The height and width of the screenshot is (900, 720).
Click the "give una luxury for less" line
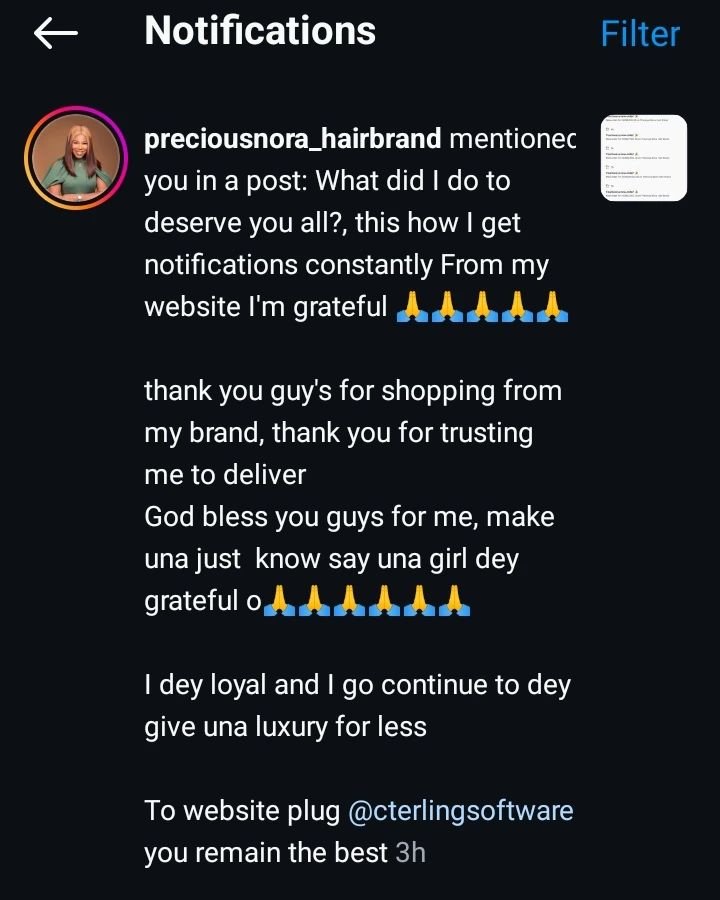pyautogui.click(x=285, y=727)
